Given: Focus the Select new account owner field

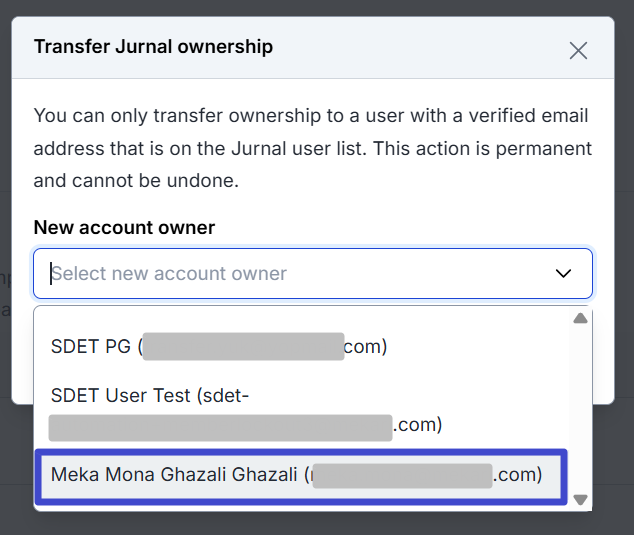Looking at the screenshot, I should (x=290, y=274).
